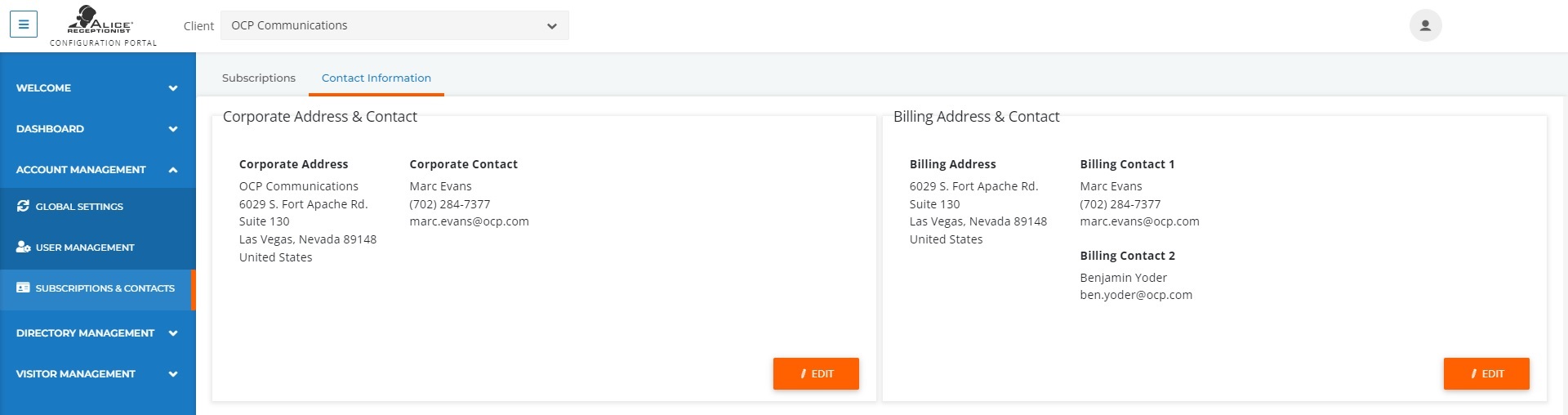Select the Contact Information tab
The width and height of the screenshot is (1568, 415).
click(x=376, y=78)
